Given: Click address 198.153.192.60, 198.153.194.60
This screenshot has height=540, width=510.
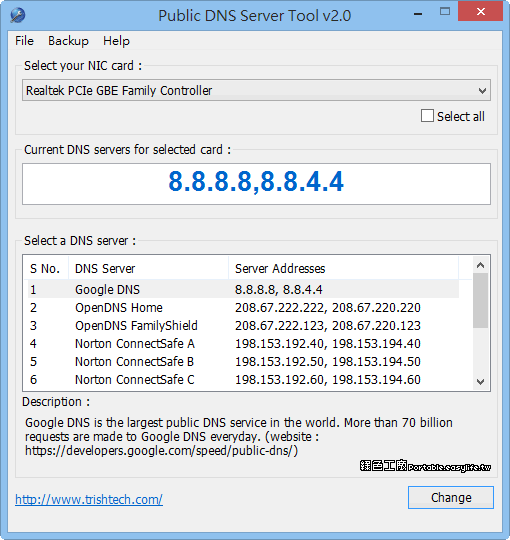Looking at the screenshot, I should tap(327, 380).
